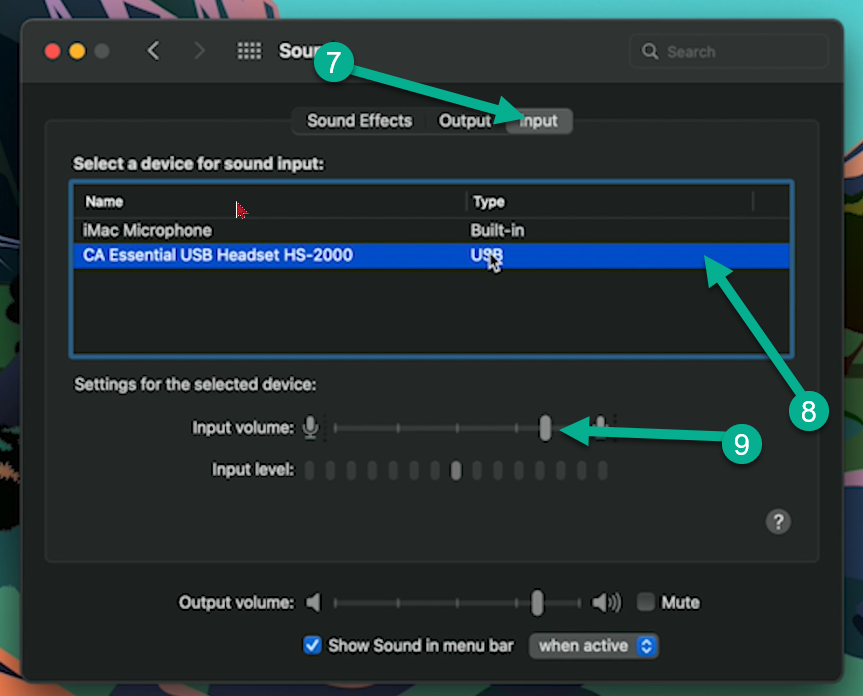
Task: Open the 'when active' dropdown
Action: (x=594, y=645)
